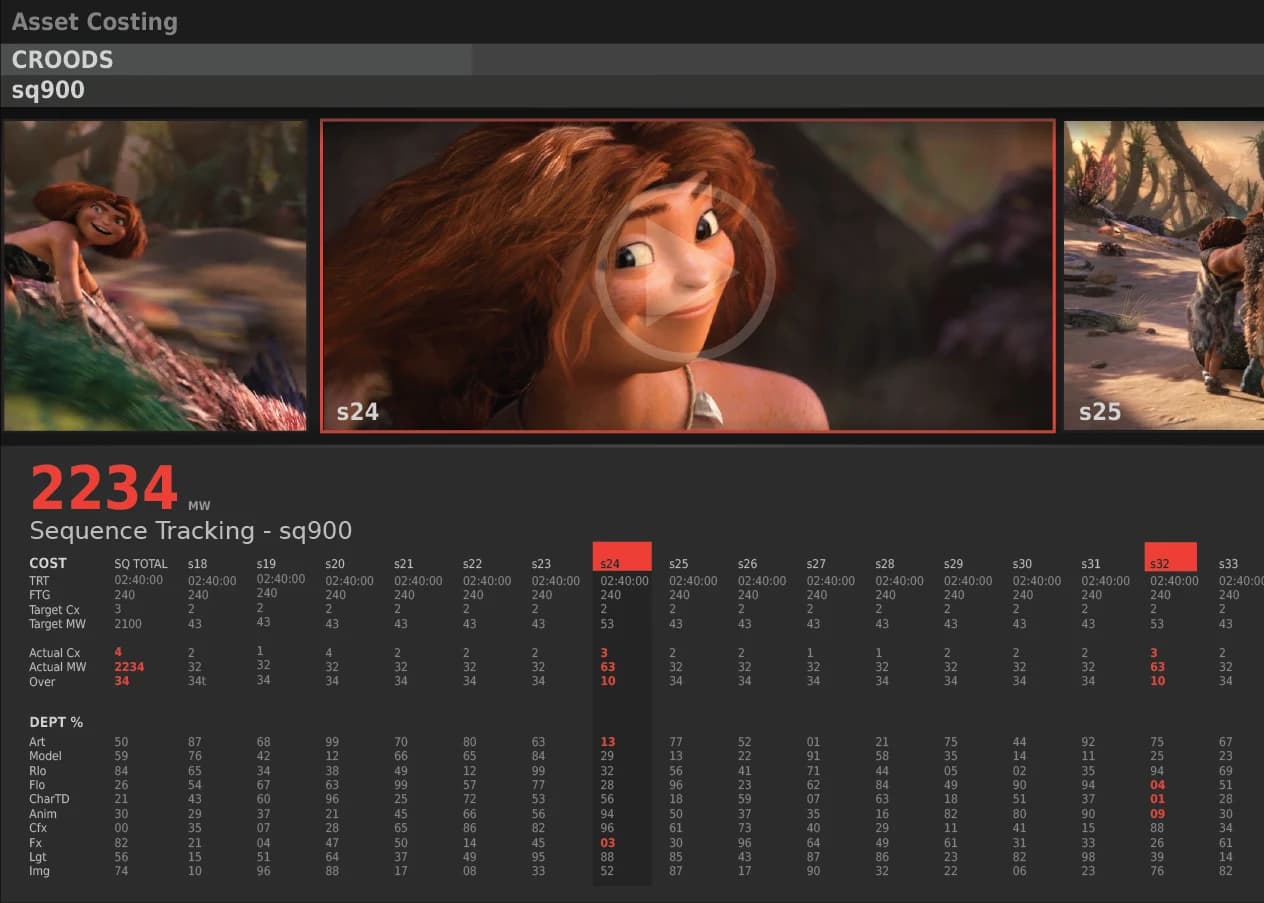The width and height of the screenshot is (1264, 903).
Task: Choose the s28 column header
Action: pos(885,564)
